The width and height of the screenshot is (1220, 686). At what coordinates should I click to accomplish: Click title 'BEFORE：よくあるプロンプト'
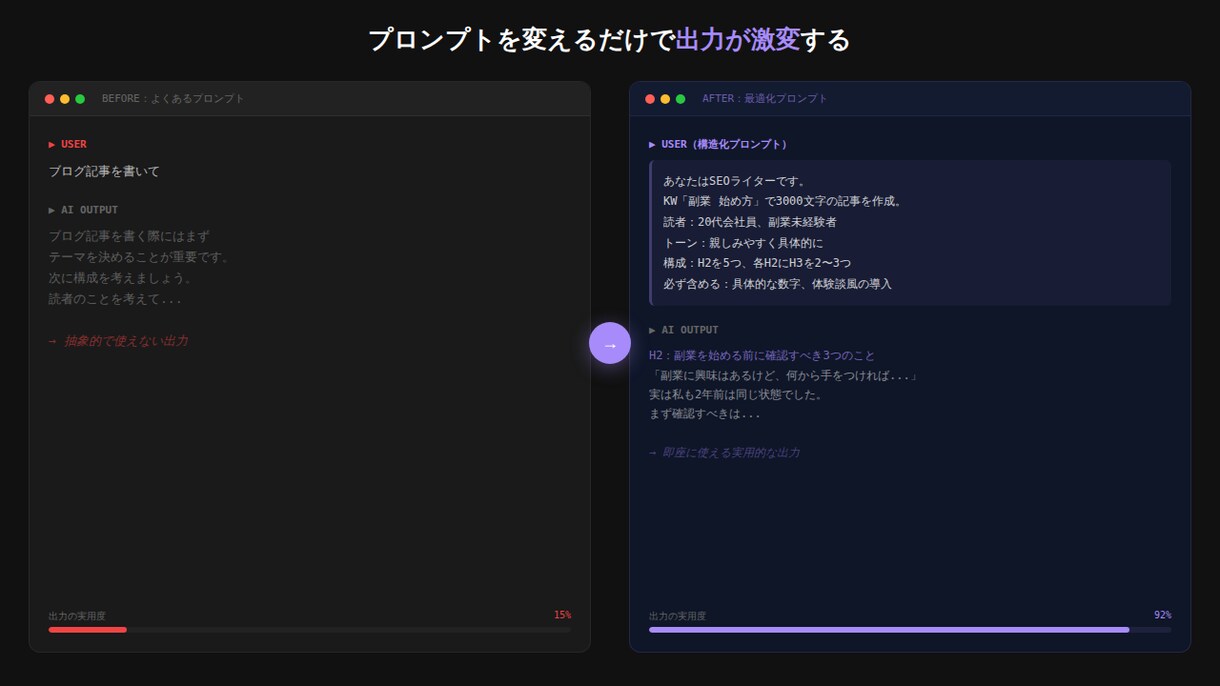[x=173, y=99]
